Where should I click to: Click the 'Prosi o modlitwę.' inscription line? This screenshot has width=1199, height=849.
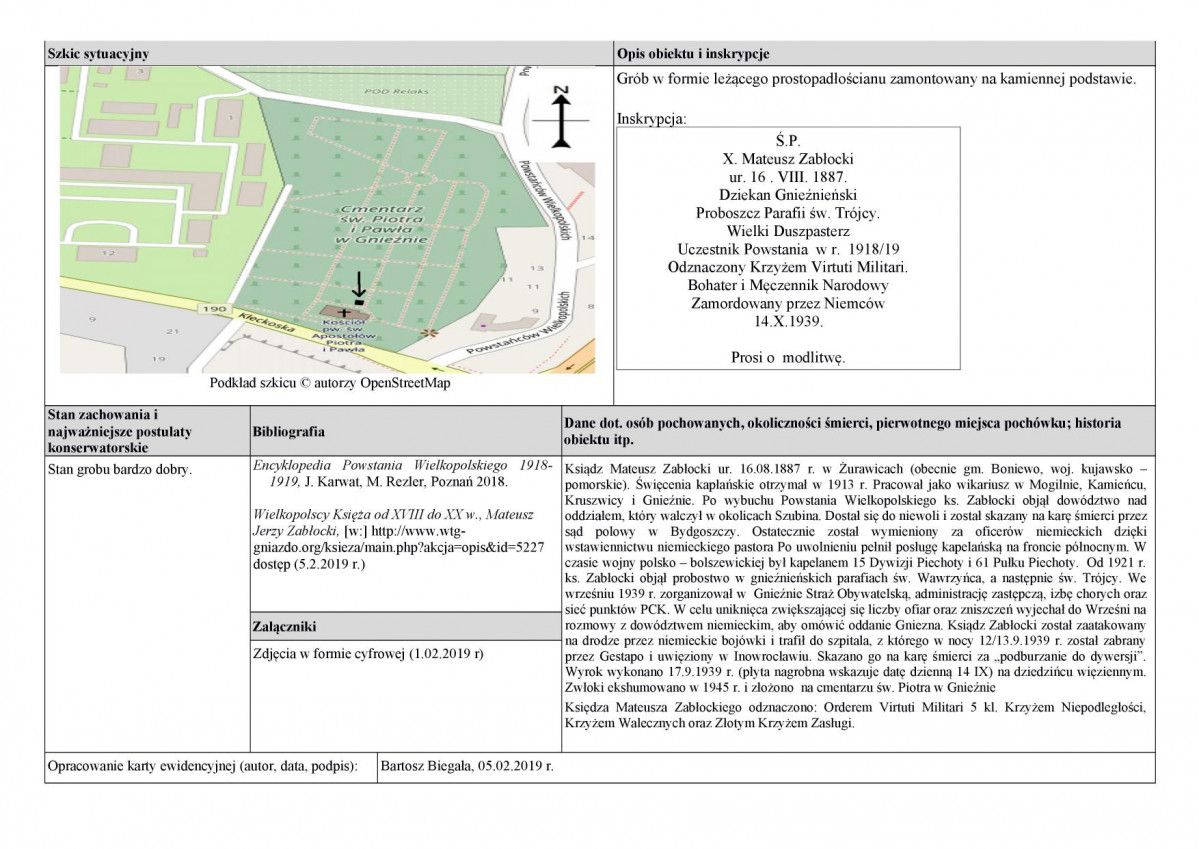point(788,357)
